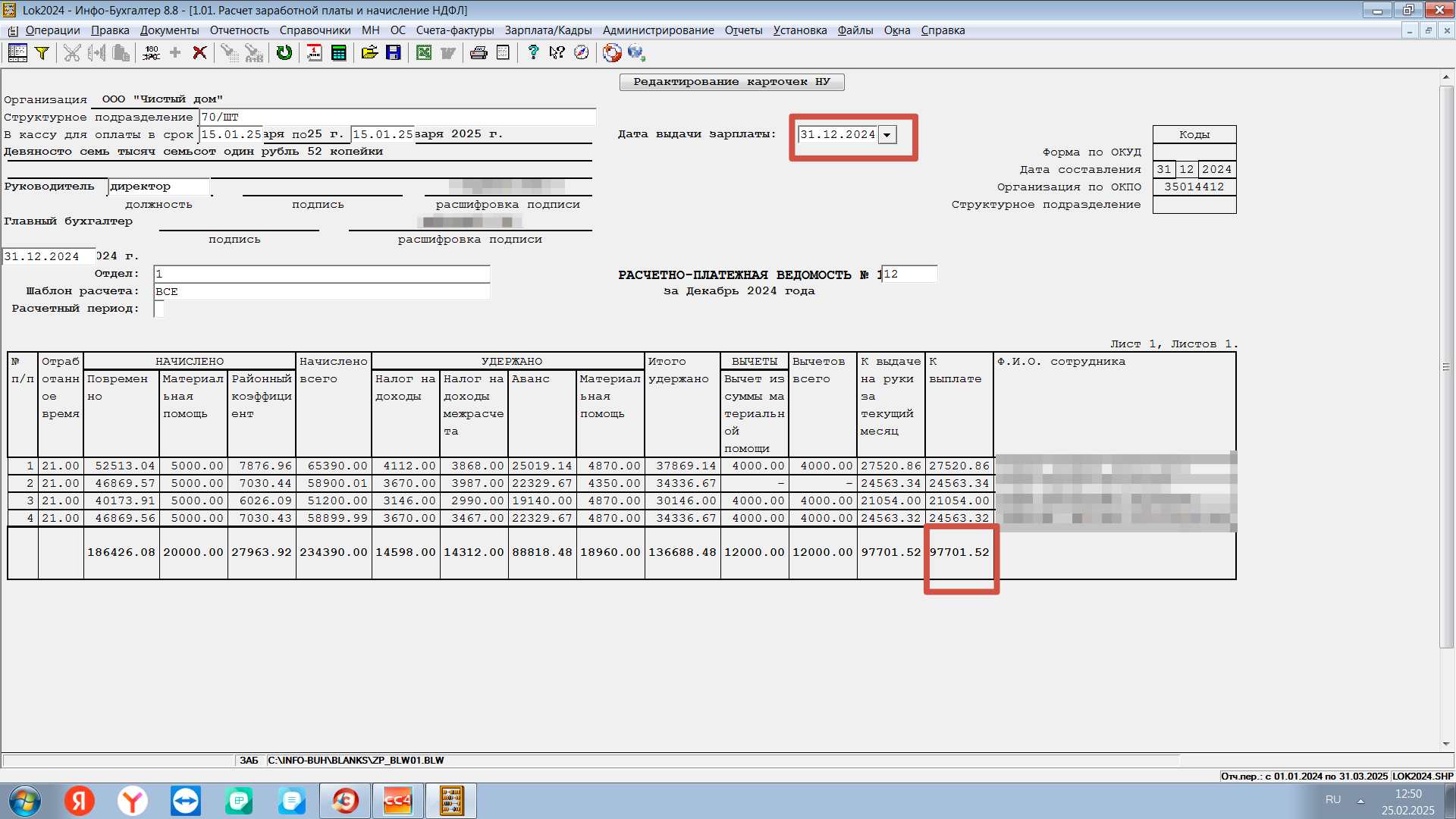Click the compass navigation icon
The width and height of the screenshot is (1456, 819).
click(582, 52)
